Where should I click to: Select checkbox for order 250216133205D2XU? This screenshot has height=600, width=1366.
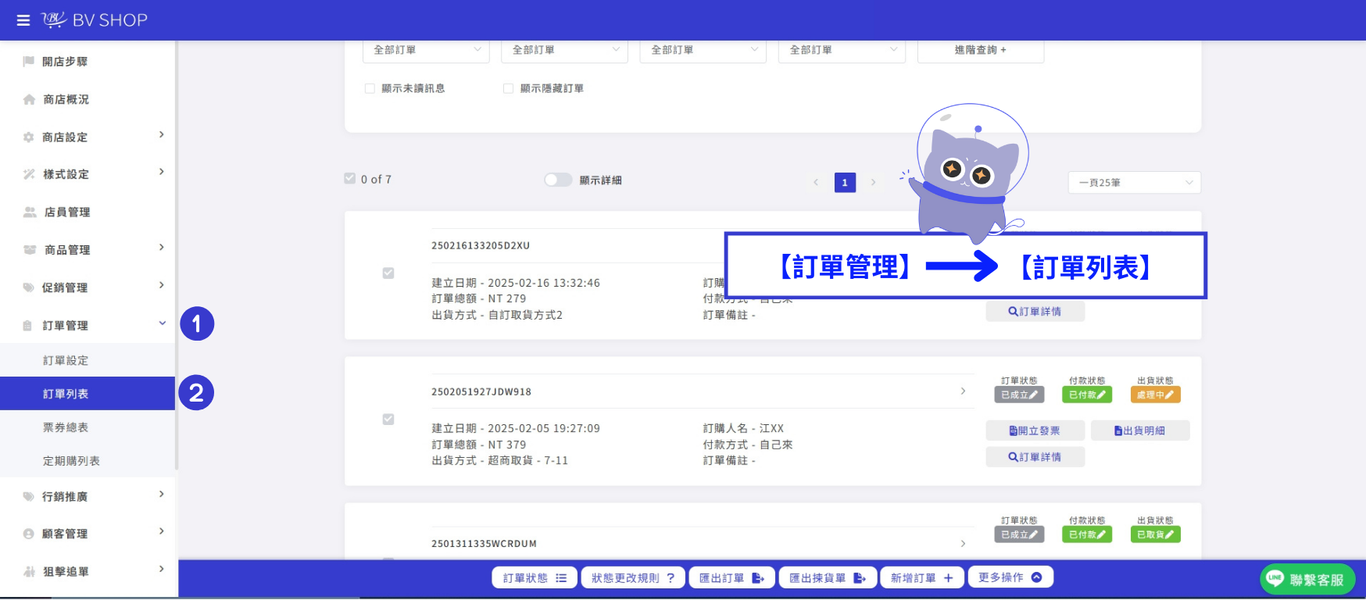click(x=388, y=273)
